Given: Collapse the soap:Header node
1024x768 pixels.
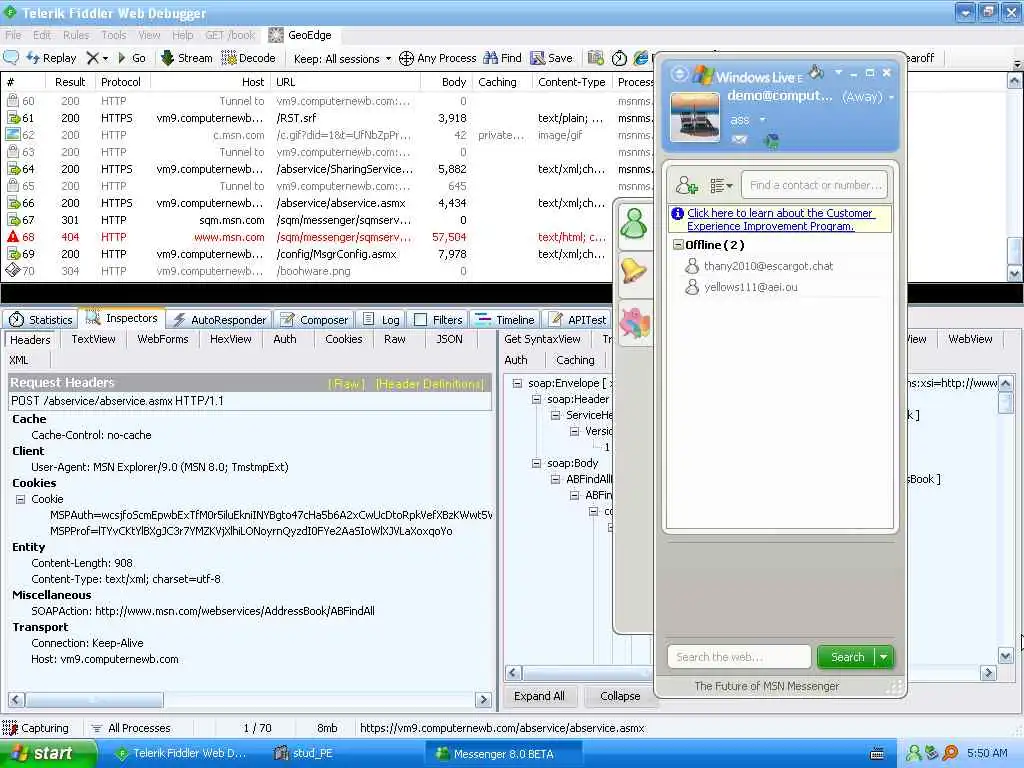Looking at the screenshot, I should point(536,399).
